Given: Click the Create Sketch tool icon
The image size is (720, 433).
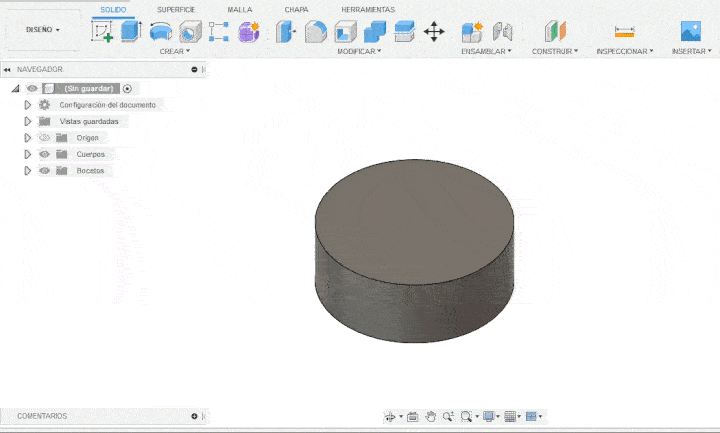Looking at the screenshot, I should tap(102, 32).
